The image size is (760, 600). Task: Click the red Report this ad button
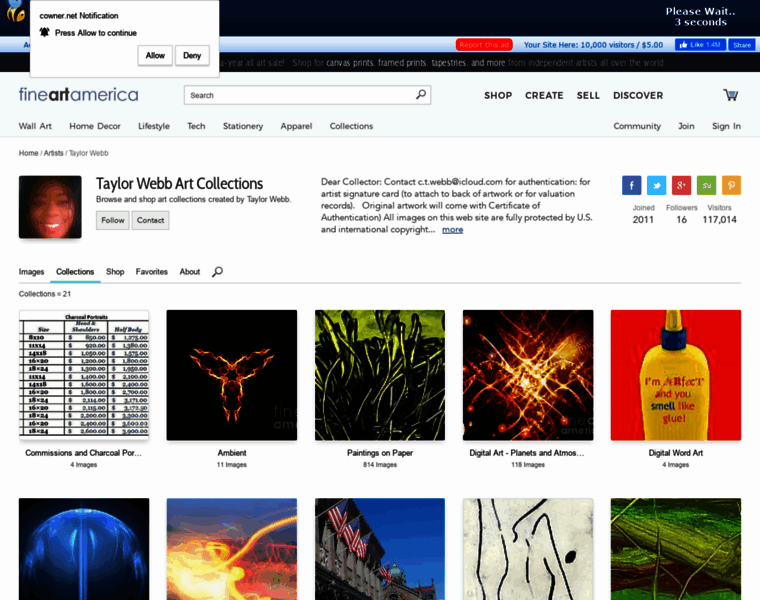pos(484,45)
